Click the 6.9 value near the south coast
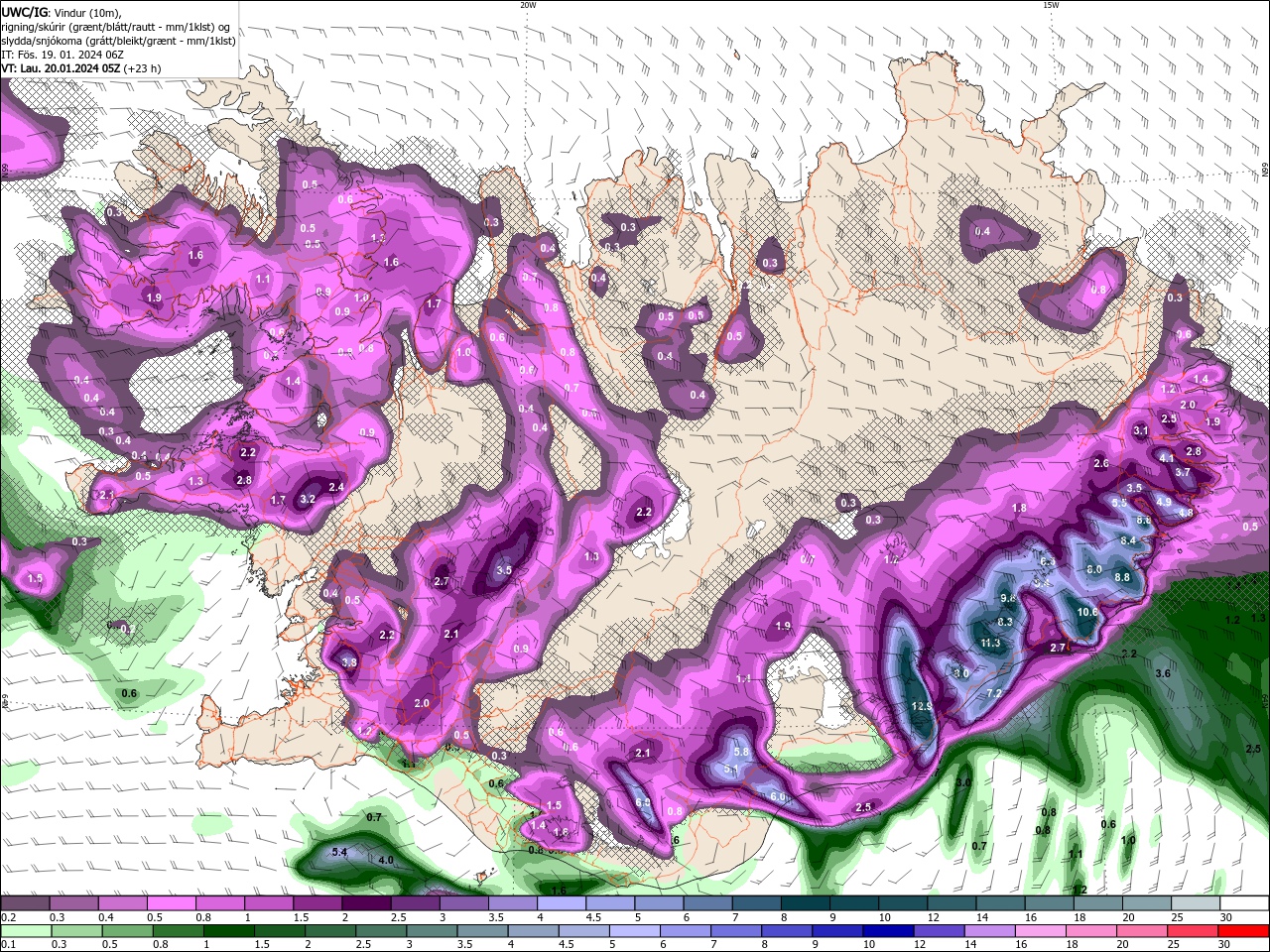1270x952 pixels. tap(643, 803)
